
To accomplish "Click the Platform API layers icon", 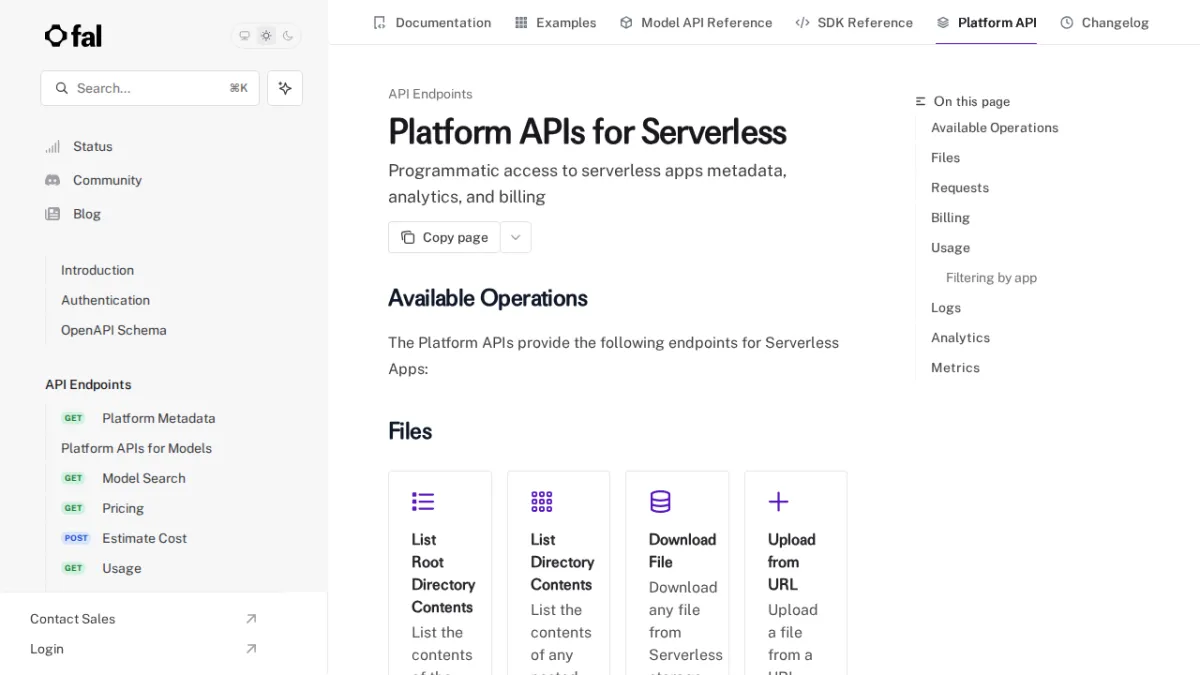I will coord(943,22).
